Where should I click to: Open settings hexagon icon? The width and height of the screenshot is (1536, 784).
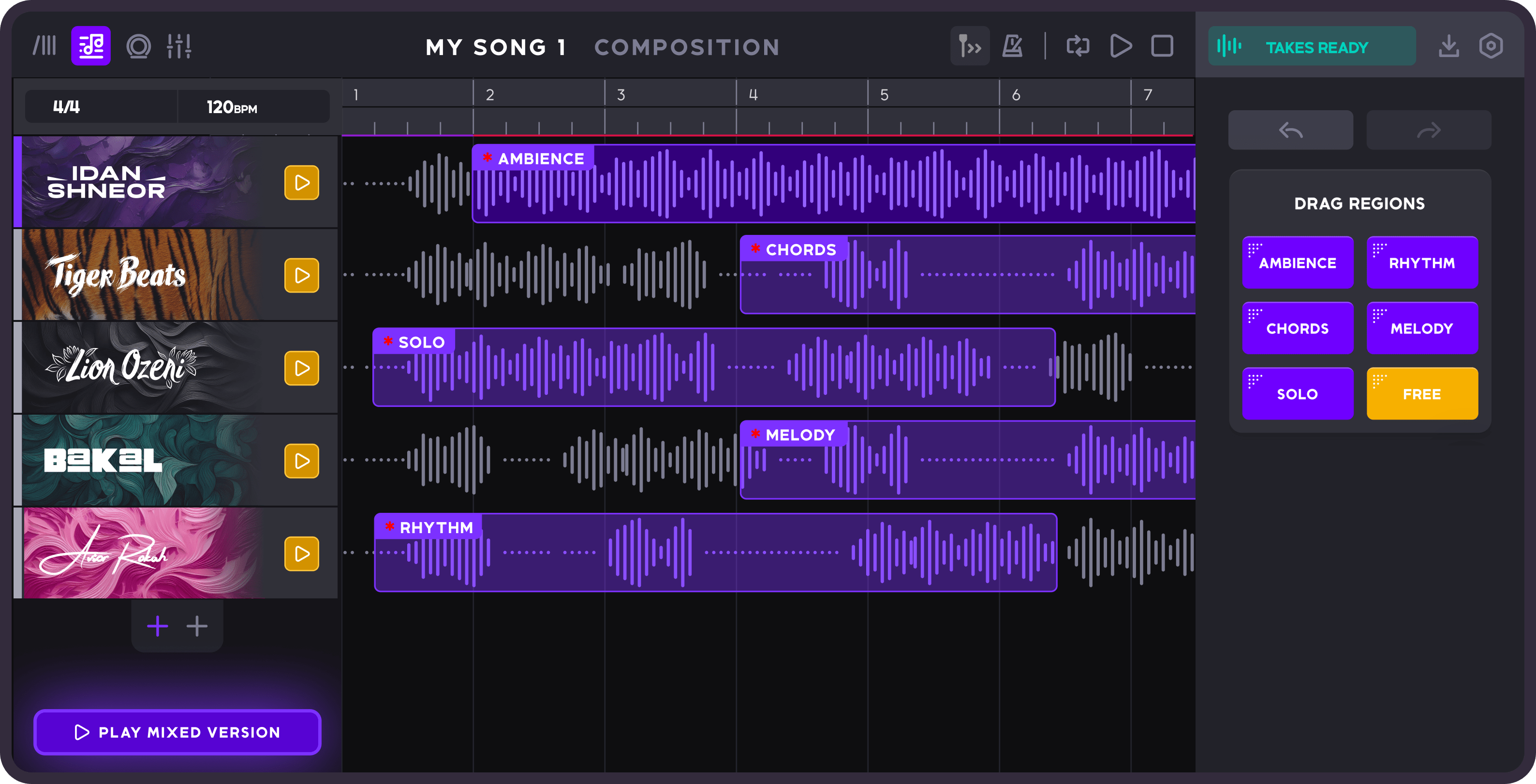pyautogui.click(x=1491, y=46)
